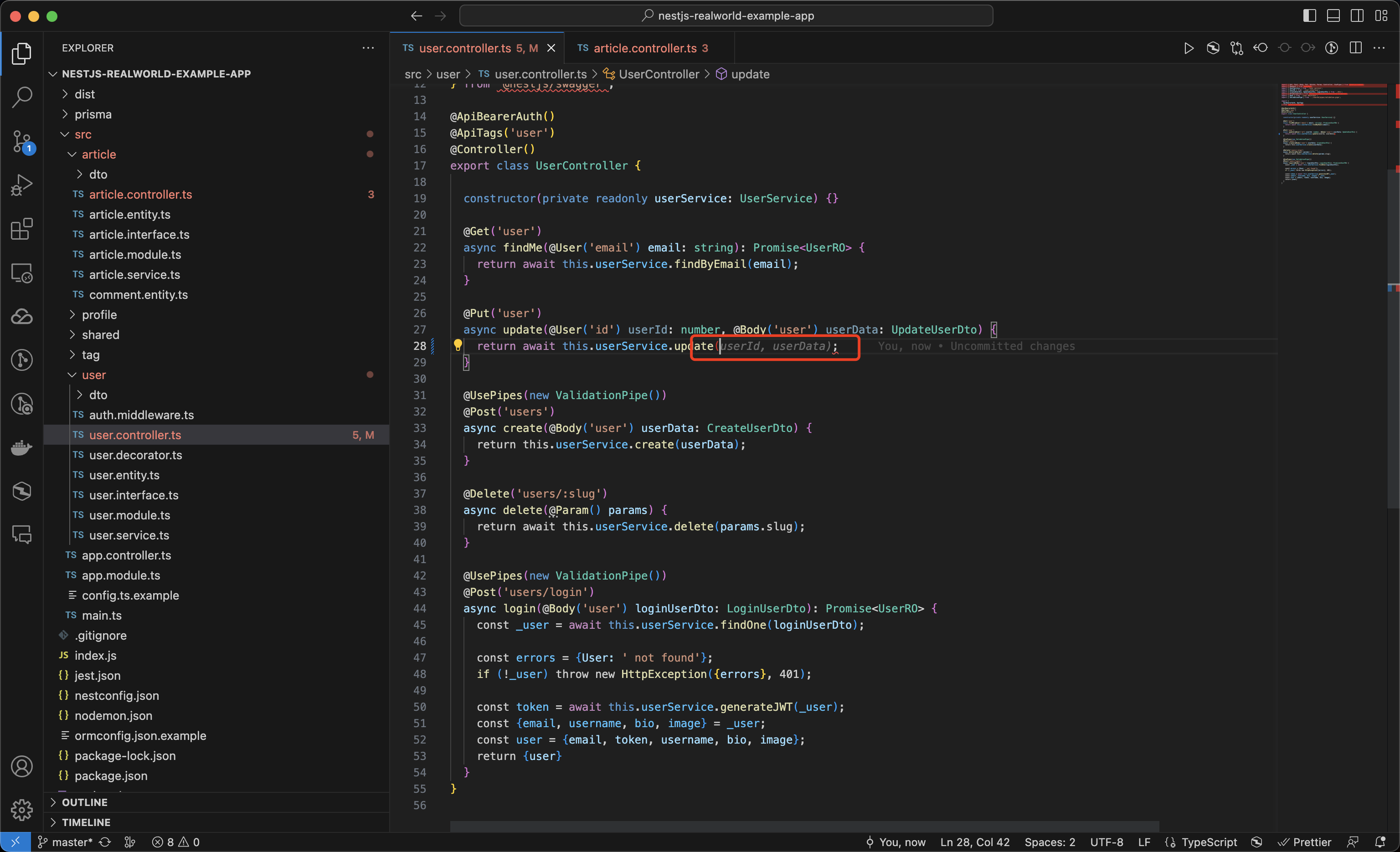
Task: Open the Run and Debug view
Action: [x=21, y=185]
